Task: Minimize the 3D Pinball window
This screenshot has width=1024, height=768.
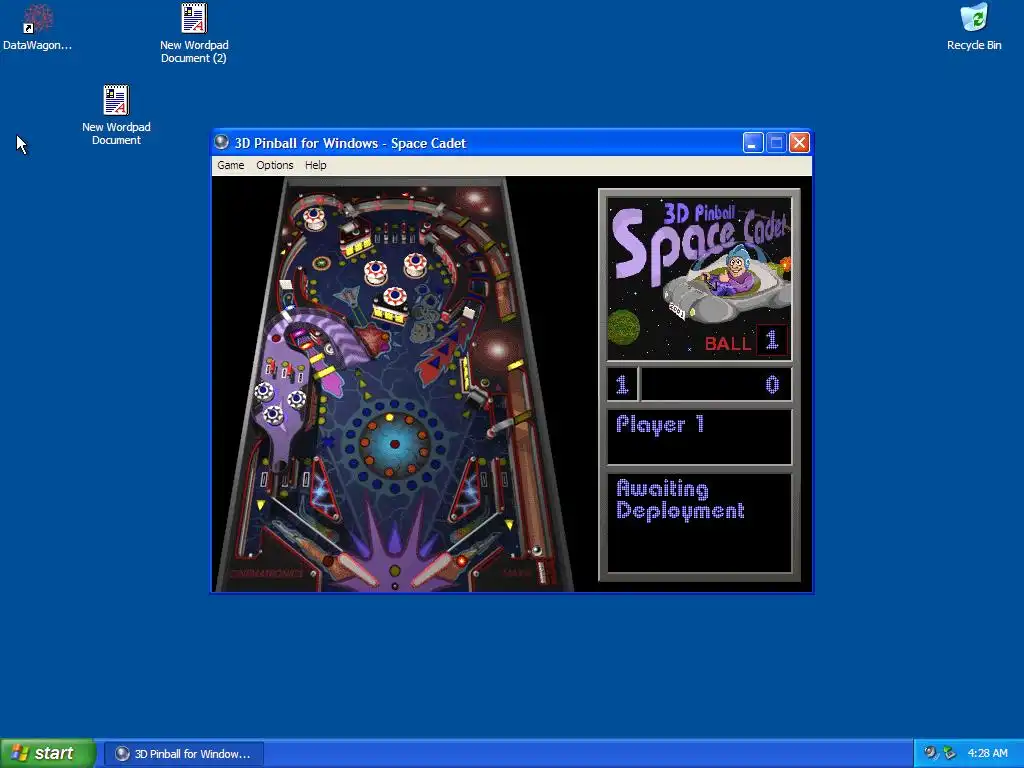Action: click(x=753, y=142)
